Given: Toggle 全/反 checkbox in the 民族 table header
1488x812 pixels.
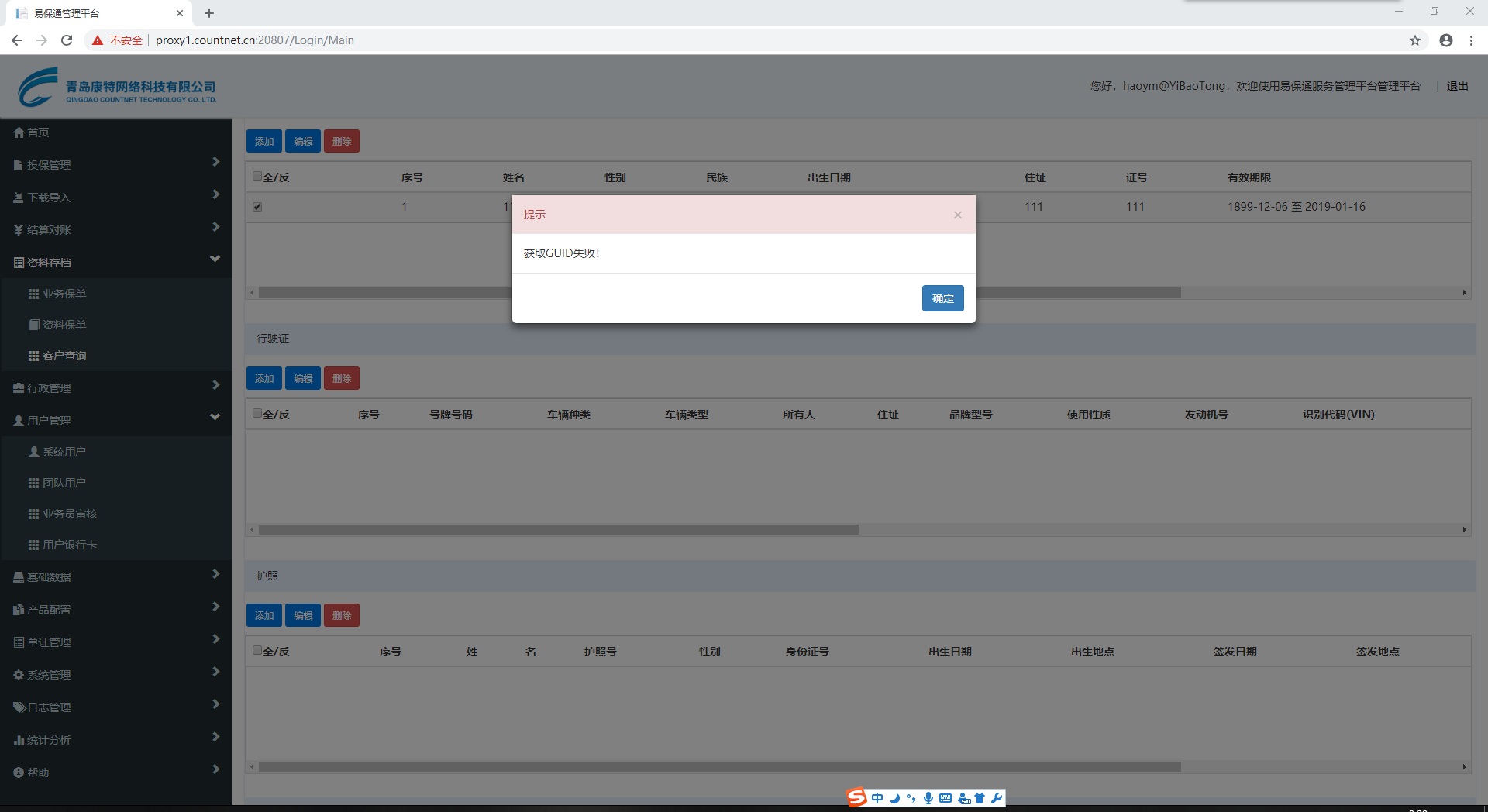Looking at the screenshot, I should point(257,176).
